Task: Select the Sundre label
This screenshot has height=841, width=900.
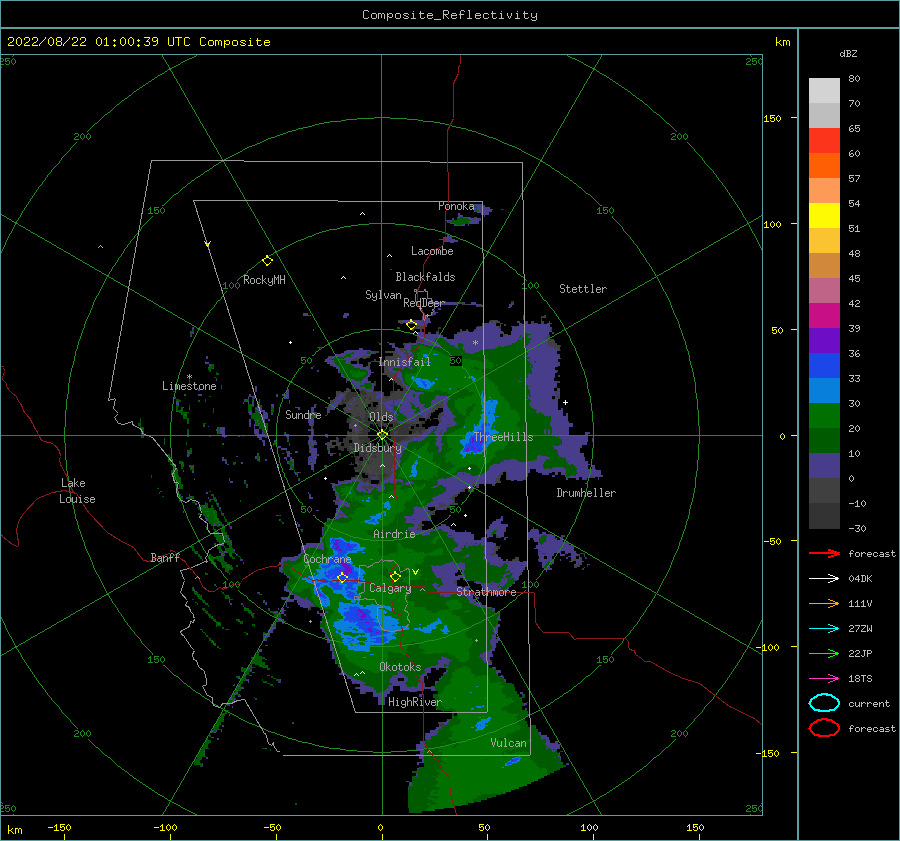Action: pos(303,414)
